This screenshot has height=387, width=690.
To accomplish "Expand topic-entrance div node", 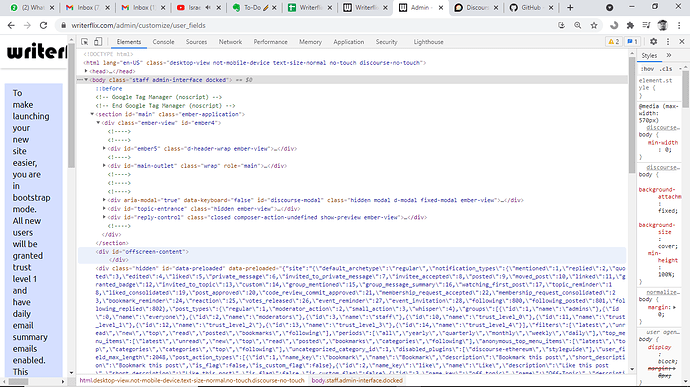I will pos(104,209).
